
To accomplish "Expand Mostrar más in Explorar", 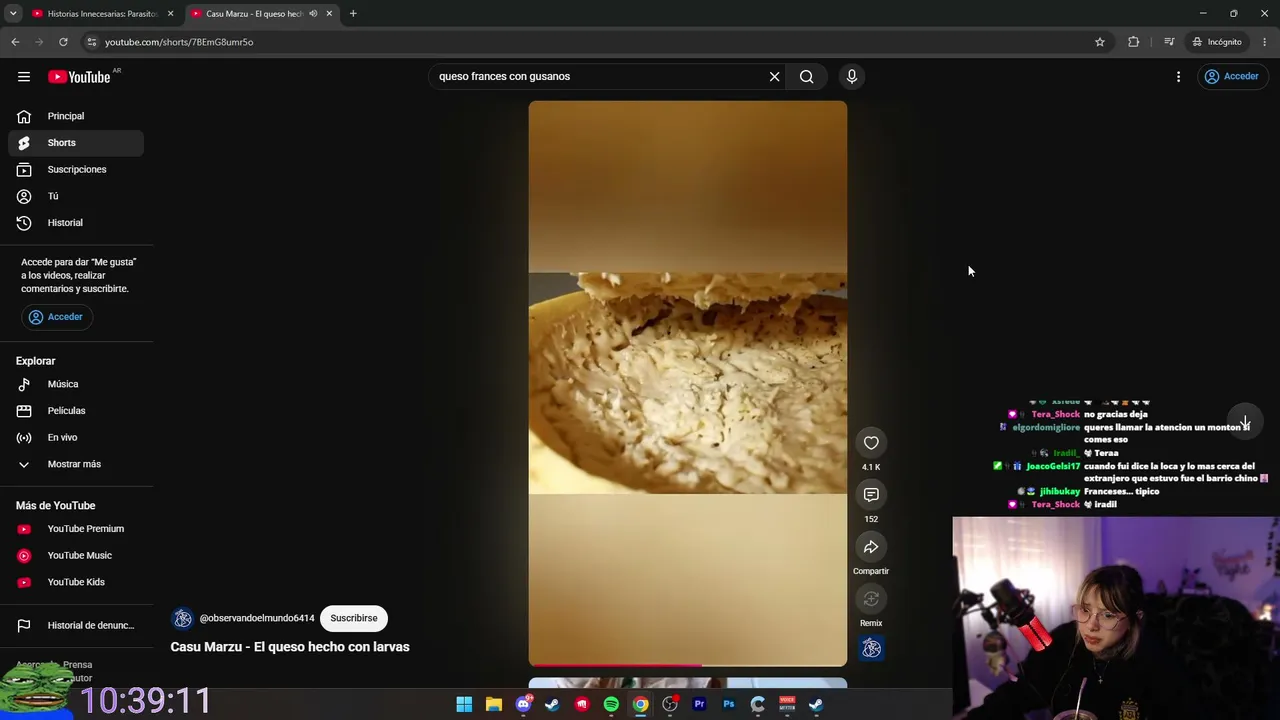I will tap(76, 464).
